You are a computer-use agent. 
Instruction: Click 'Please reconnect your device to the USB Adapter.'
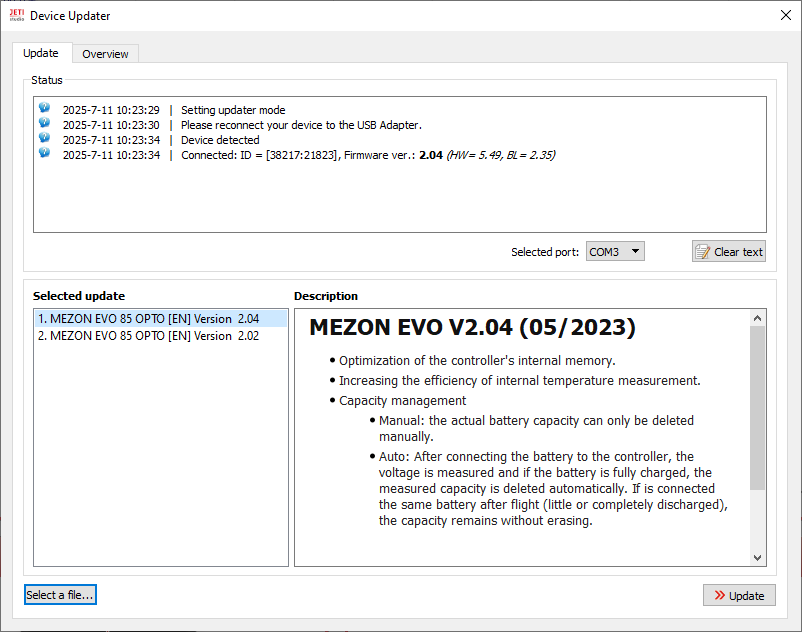tap(301, 125)
